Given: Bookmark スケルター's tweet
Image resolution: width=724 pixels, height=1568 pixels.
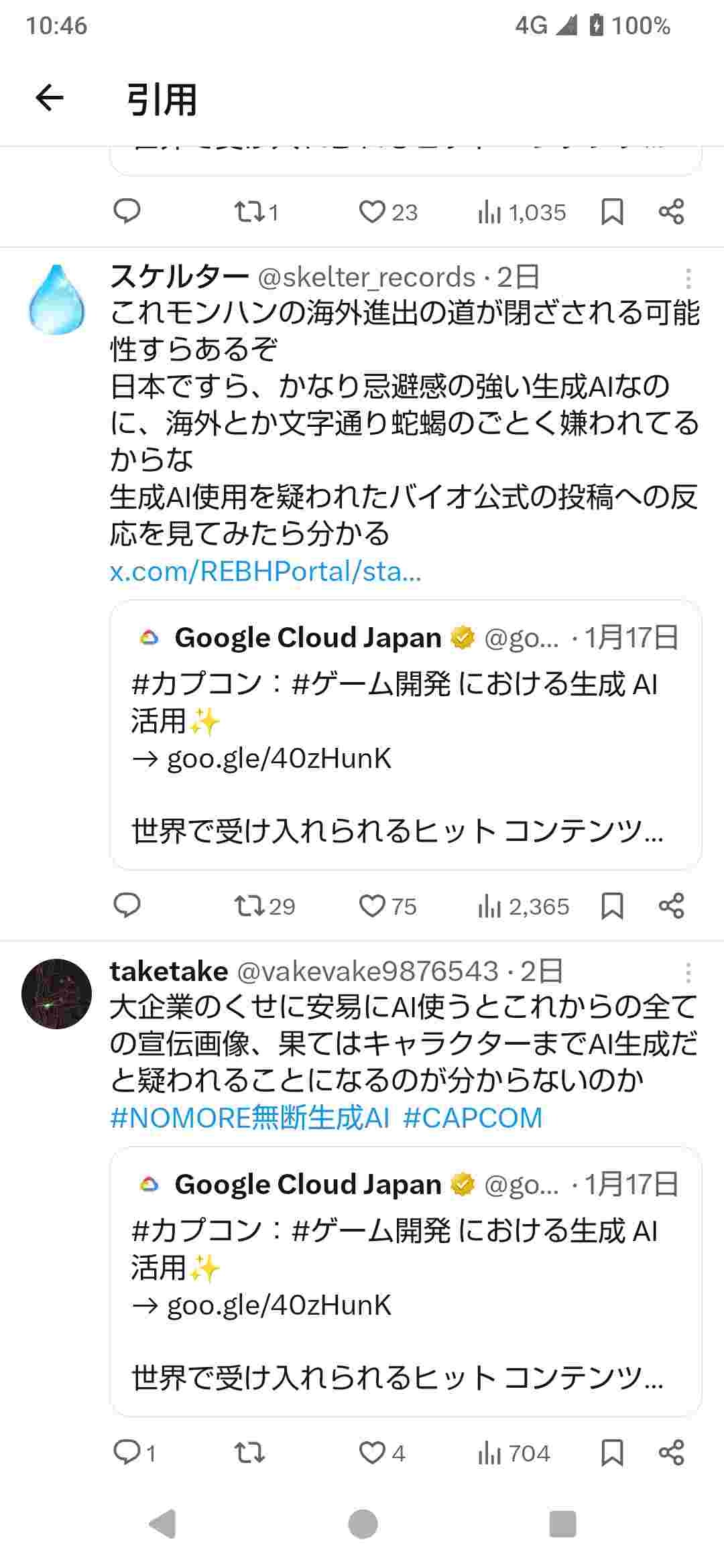Looking at the screenshot, I should tap(612, 906).
